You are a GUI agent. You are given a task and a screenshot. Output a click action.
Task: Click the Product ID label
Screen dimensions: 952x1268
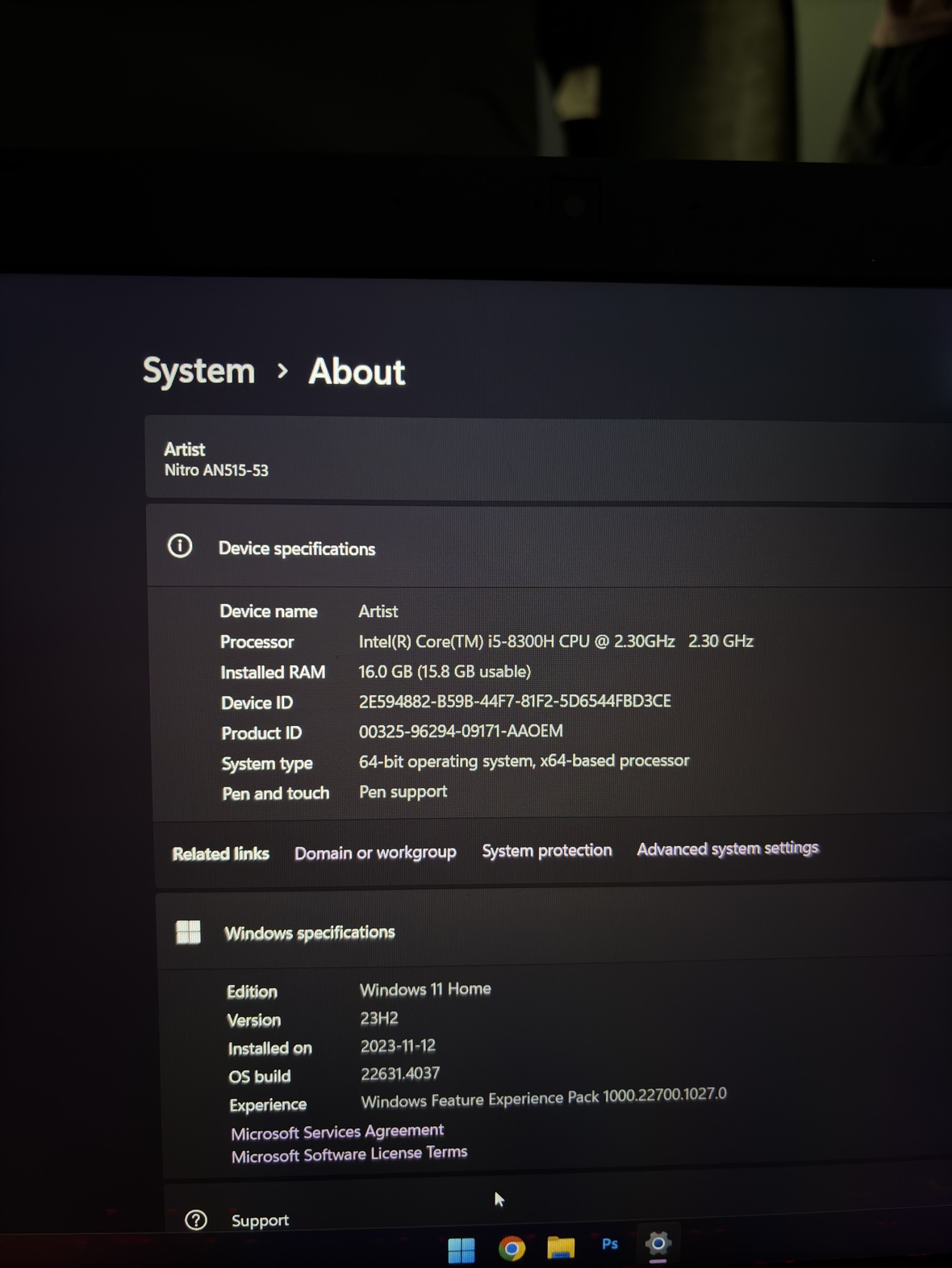(261, 733)
